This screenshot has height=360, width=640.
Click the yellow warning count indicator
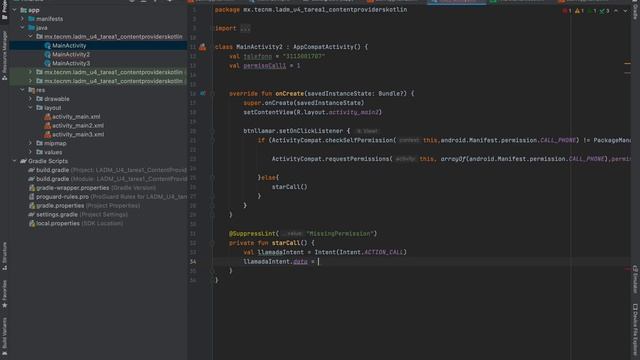(580, 11)
